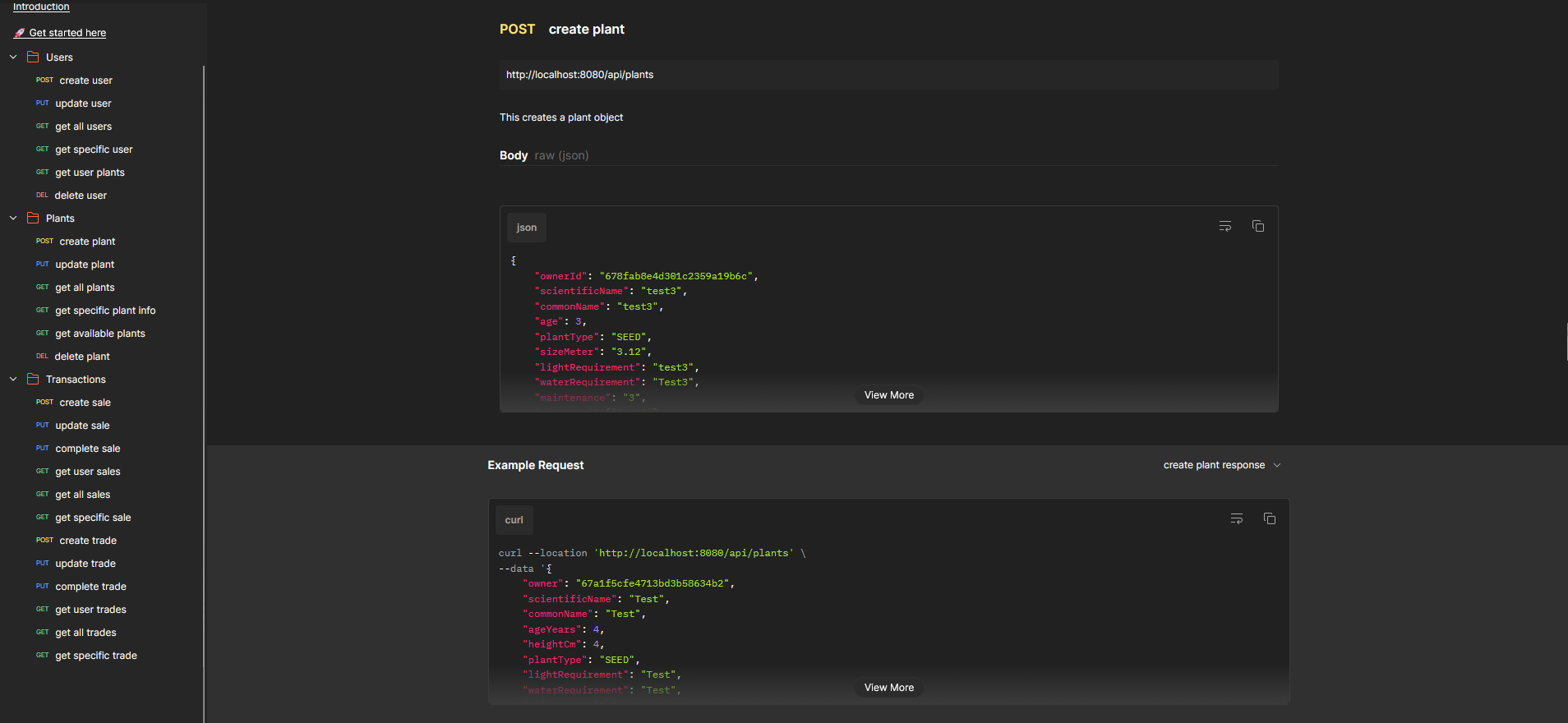Collapse the Transactions folder chevron
The image size is (1568, 723).
[13, 380]
